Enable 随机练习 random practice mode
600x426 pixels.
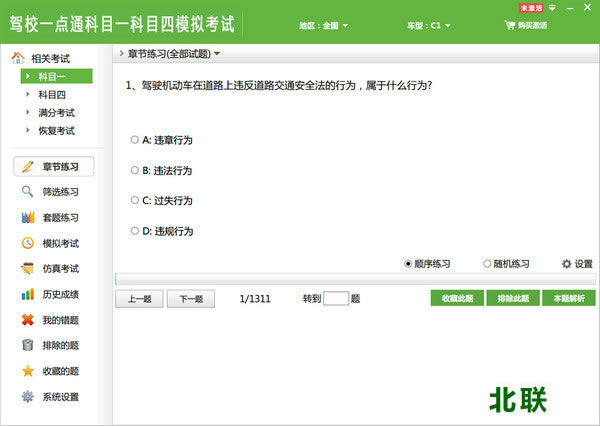pyautogui.click(x=487, y=264)
